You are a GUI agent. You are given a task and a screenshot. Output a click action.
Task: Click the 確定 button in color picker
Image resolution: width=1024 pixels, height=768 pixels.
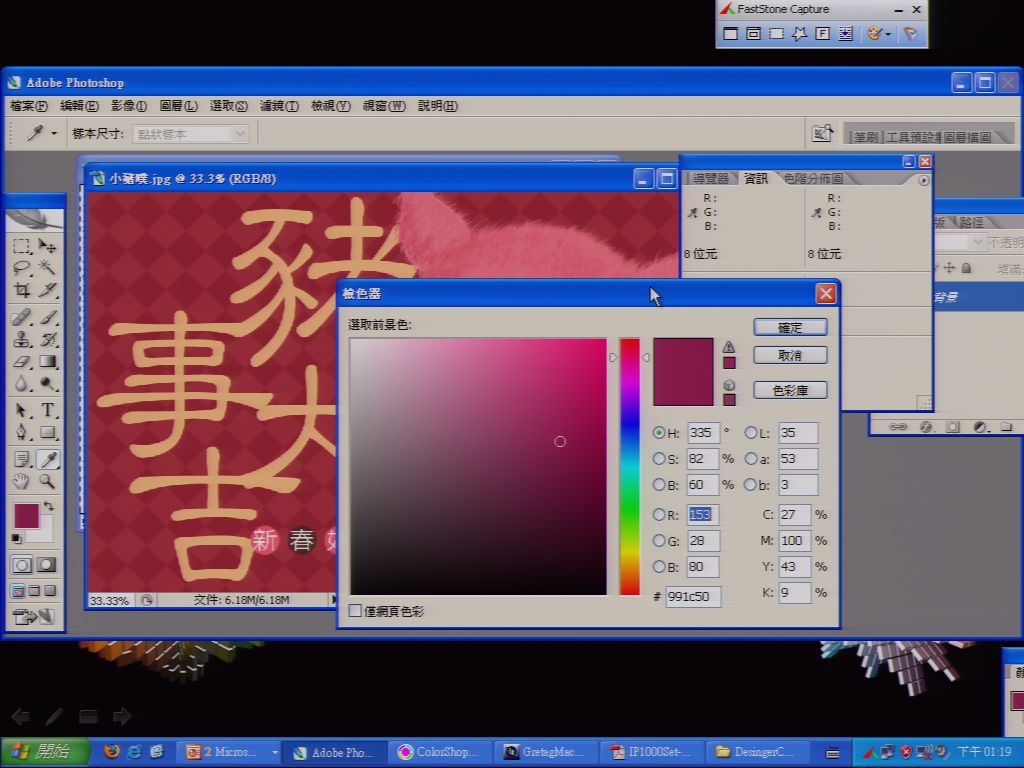tap(790, 327)
